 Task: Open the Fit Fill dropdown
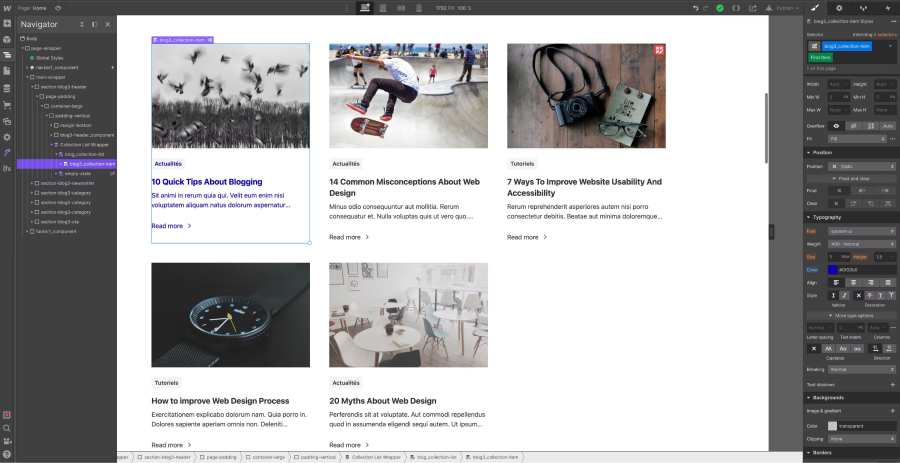pyautogui.click(x=858, y=139)
